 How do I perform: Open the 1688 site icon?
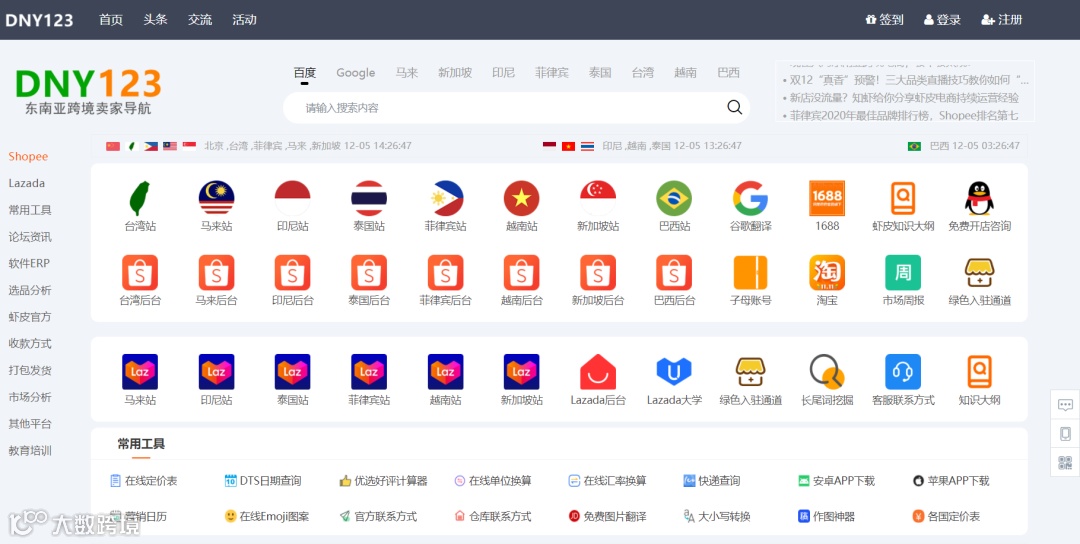point(827,198)
